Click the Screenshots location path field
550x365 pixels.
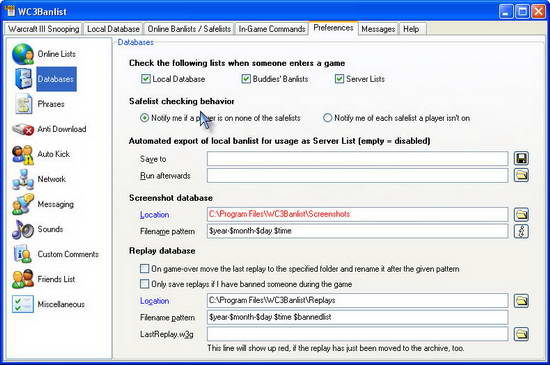[357, 214]
